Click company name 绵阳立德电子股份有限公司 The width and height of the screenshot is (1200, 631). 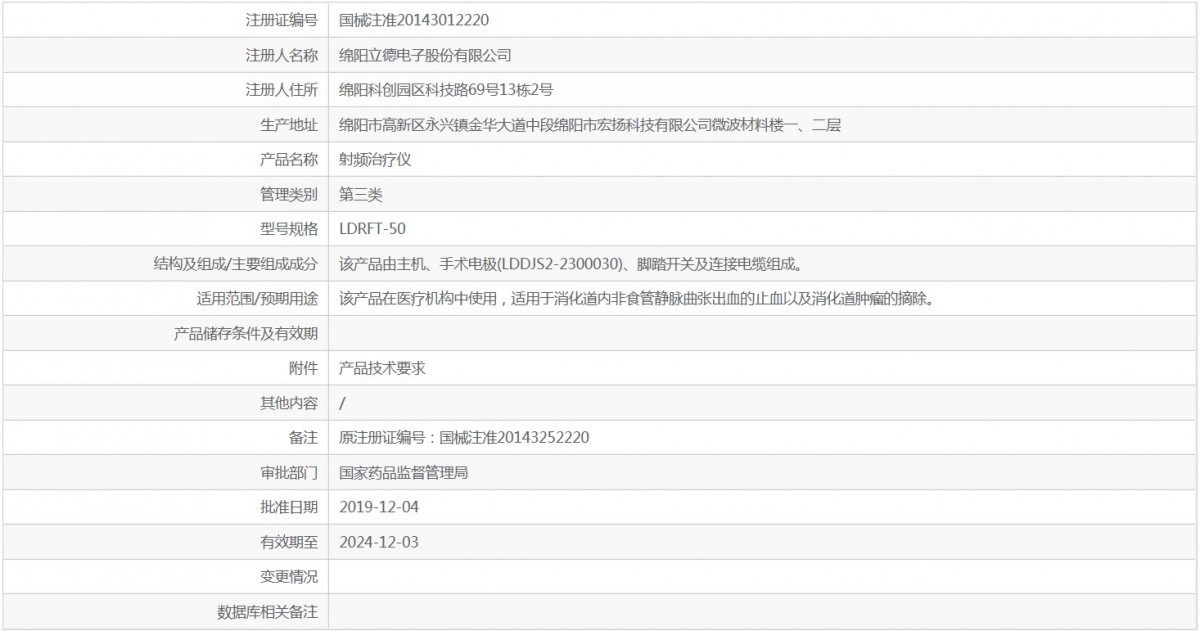tap(426, 55)
